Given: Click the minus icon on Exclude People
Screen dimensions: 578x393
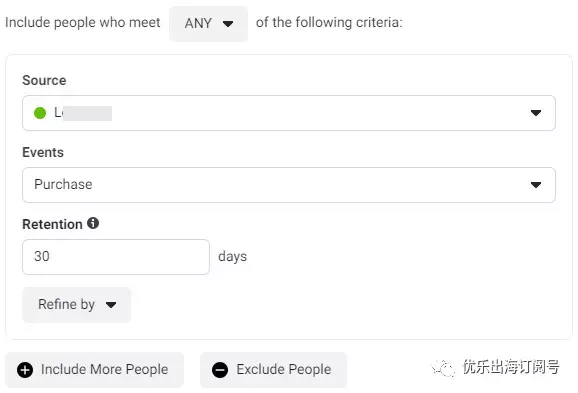Looking at the screenshot, I should coord(220,369).
